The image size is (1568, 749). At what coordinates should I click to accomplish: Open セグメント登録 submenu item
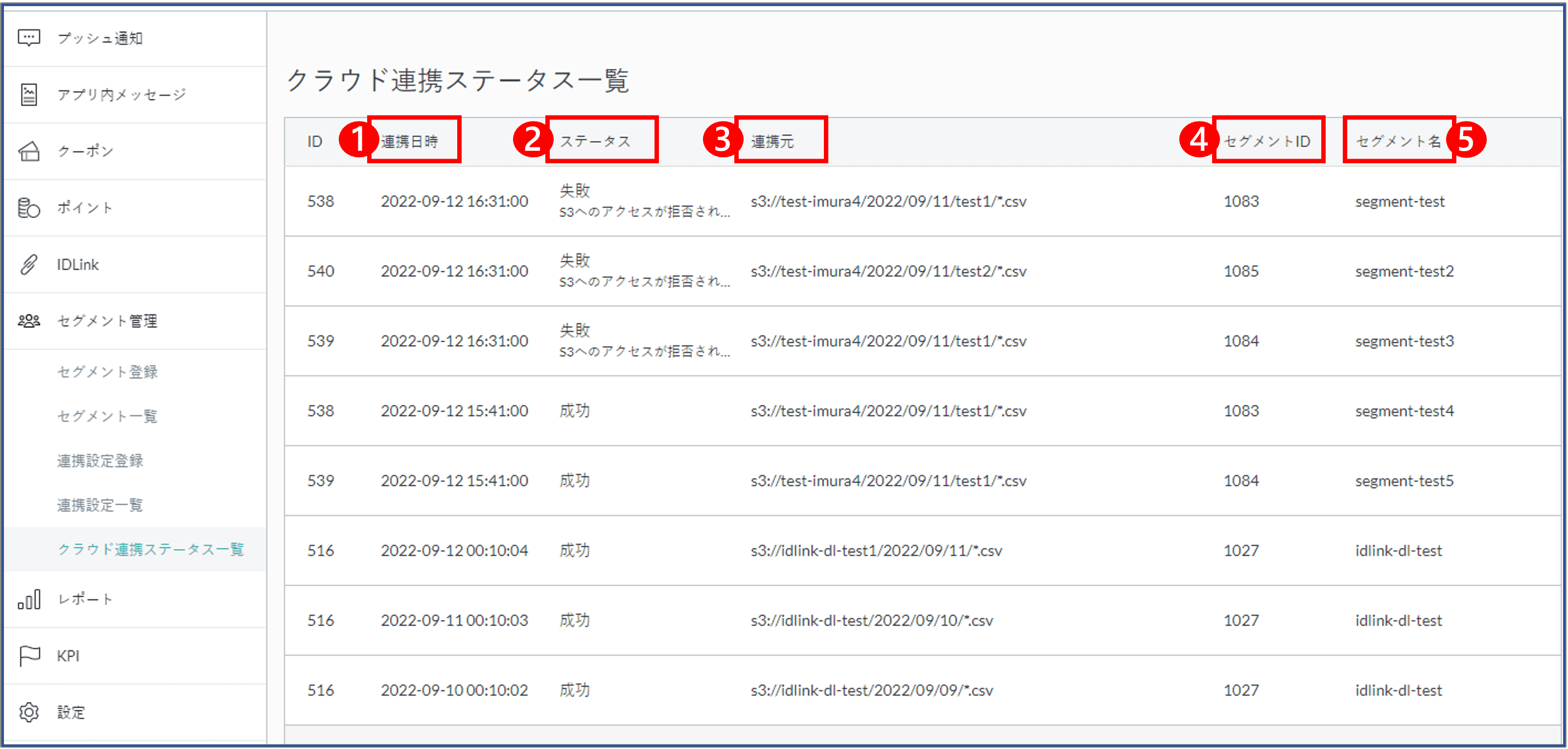click(x=107, y=372)
